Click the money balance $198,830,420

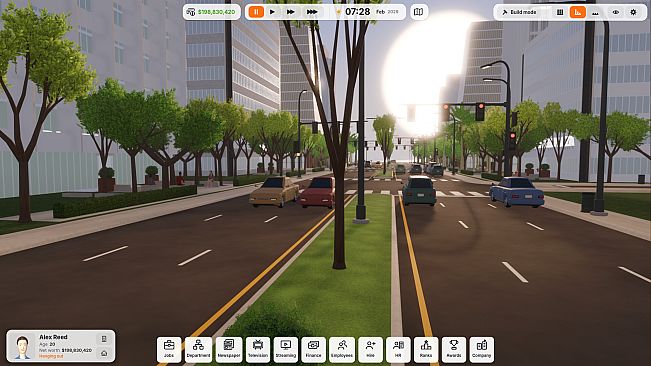(x=212, y=12)
